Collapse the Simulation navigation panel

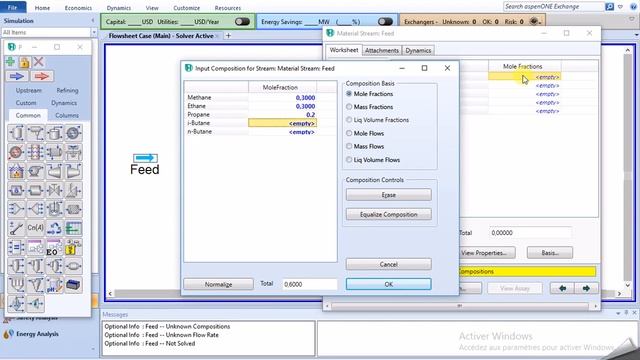click(93, 20)
